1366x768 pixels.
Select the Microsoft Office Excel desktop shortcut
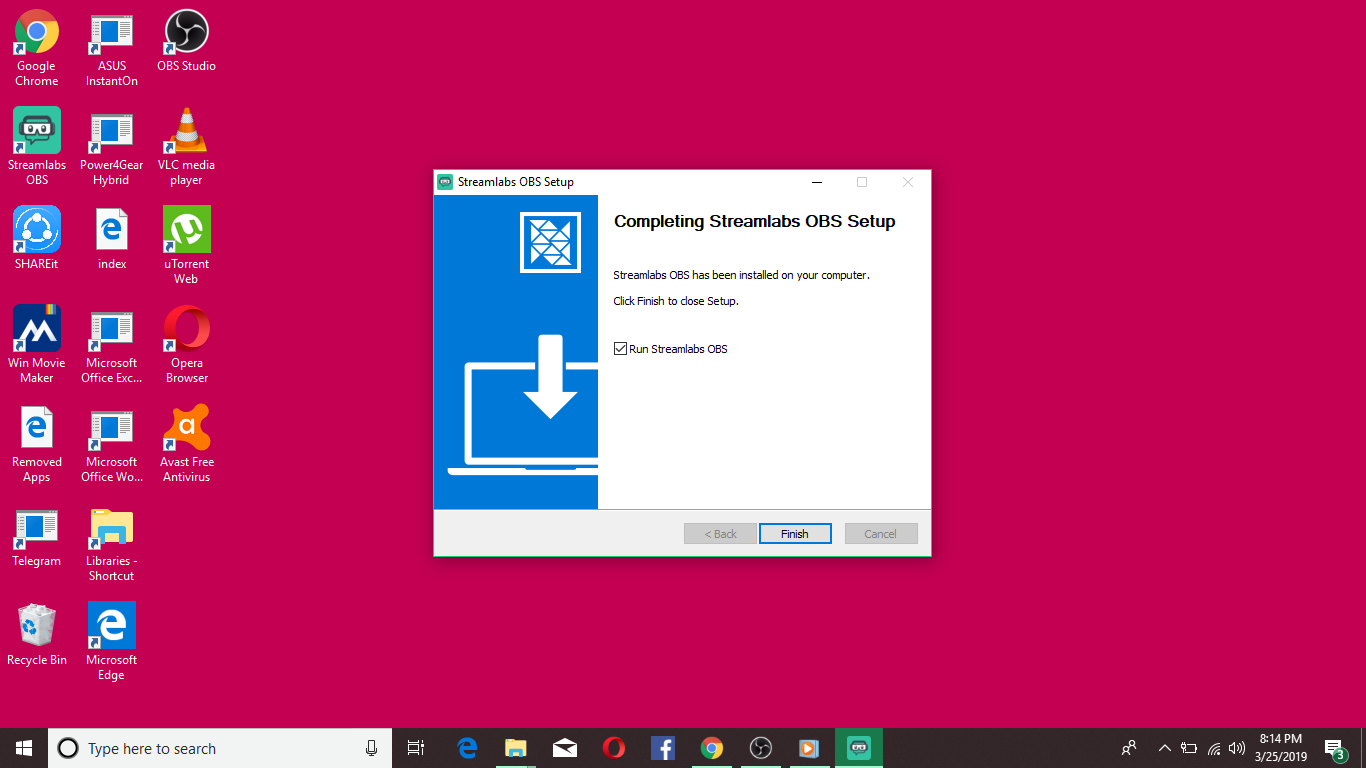coord(111,345)
